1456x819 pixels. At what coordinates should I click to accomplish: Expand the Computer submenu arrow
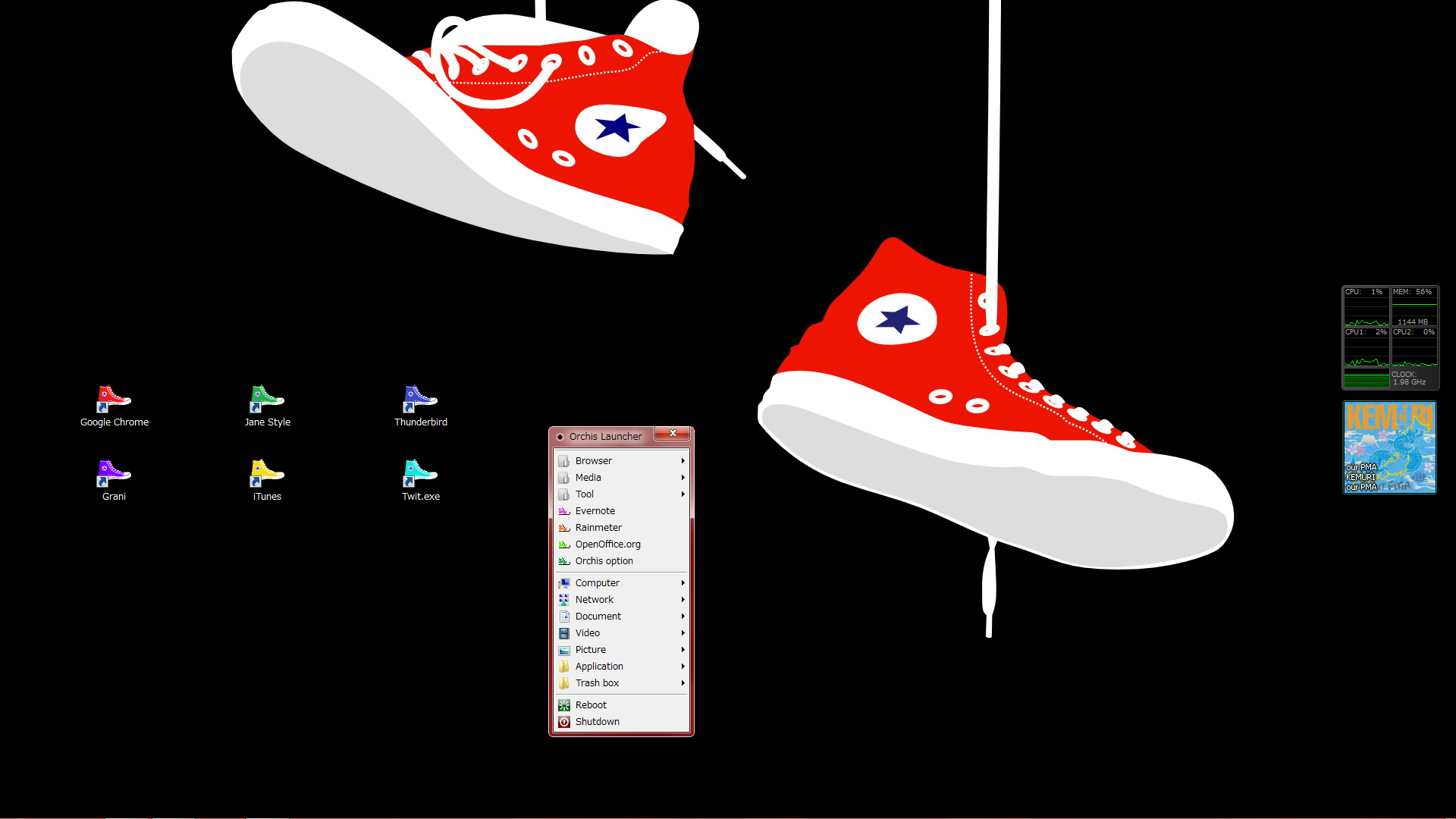click(x=682, y=583)
